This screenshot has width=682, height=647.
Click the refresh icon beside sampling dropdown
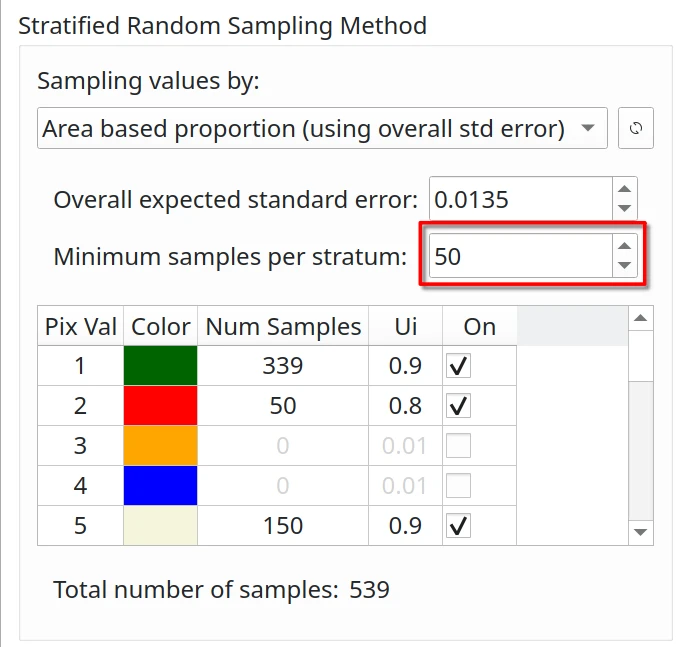[x=636, y=129]
